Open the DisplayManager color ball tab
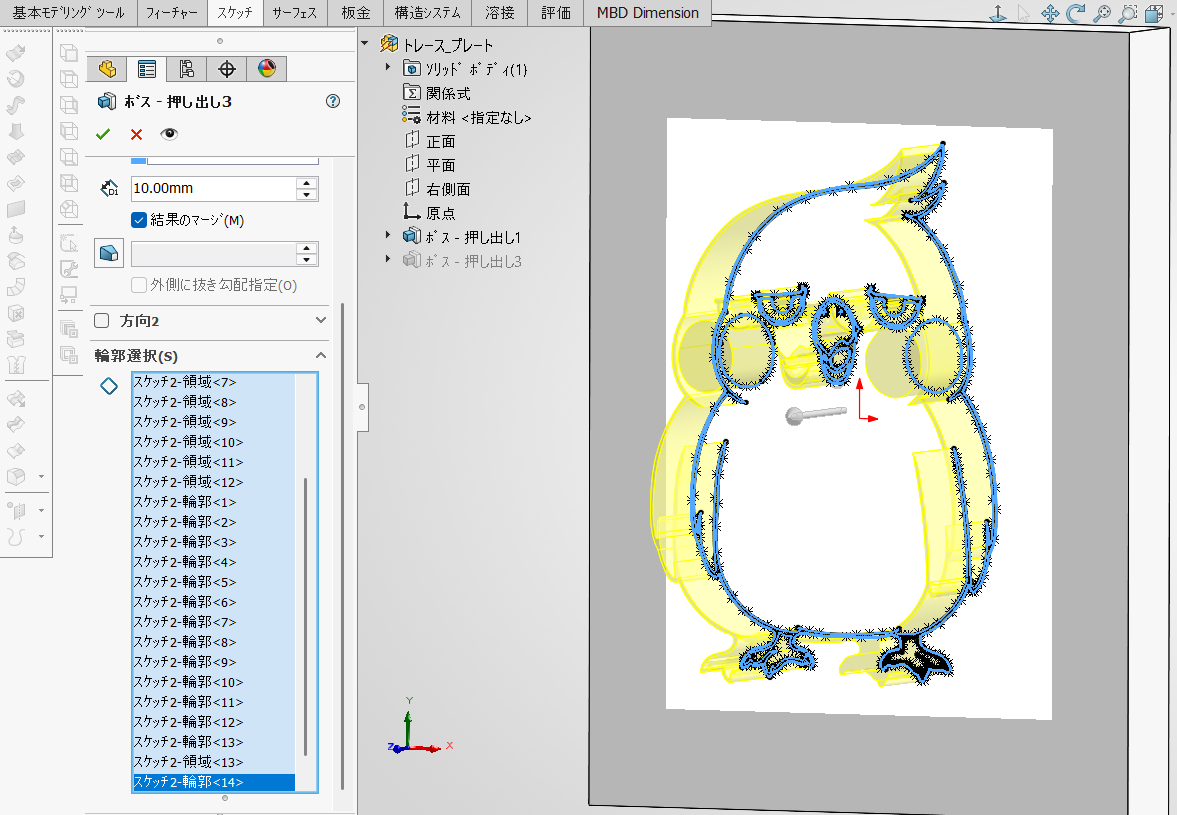Screen dimensions: 1177x815 (266, 69)
